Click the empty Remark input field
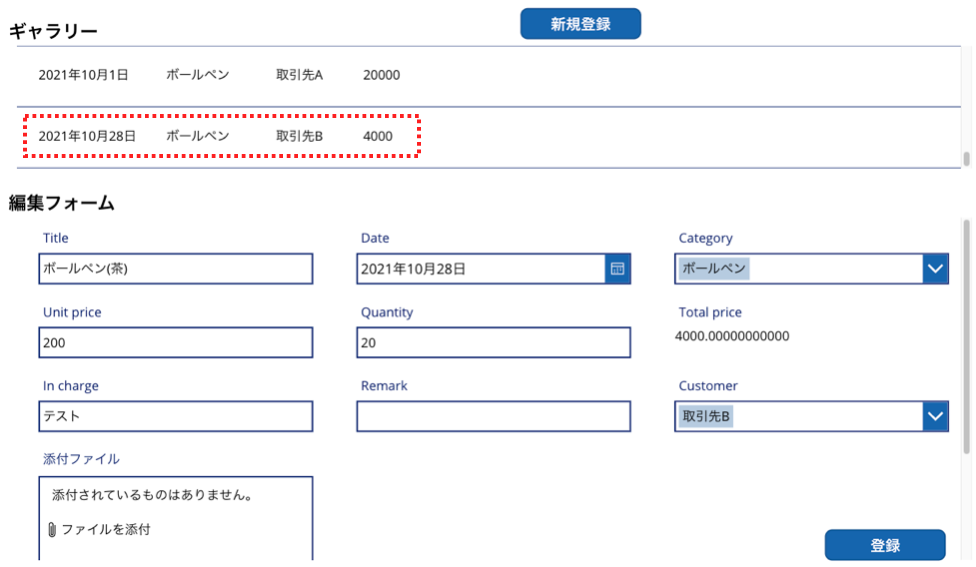The image size is (976, 567). [494, 416]
